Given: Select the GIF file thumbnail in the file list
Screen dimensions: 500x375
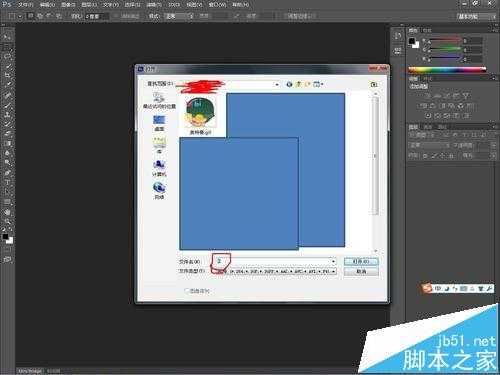Looking at the screenshot, I should [x=200, y=115].
